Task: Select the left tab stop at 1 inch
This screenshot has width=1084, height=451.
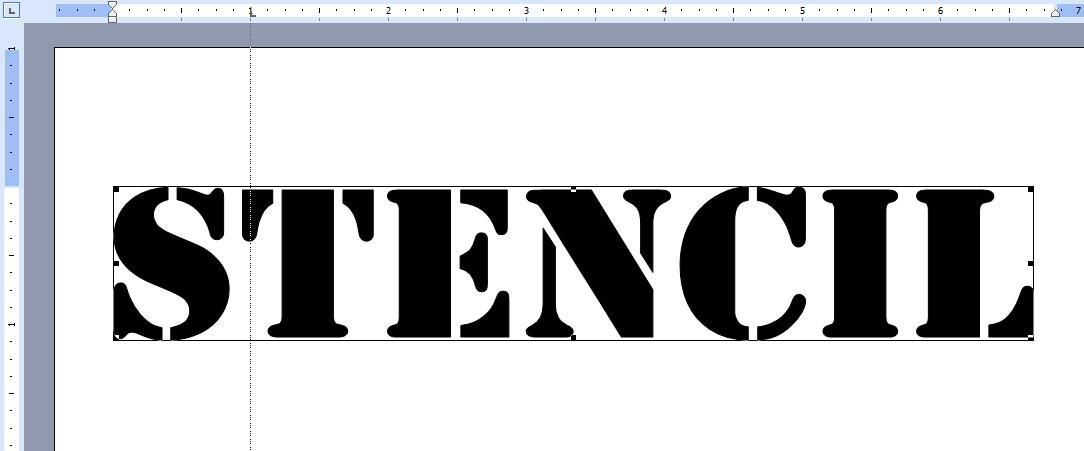Action: point(251,14)
